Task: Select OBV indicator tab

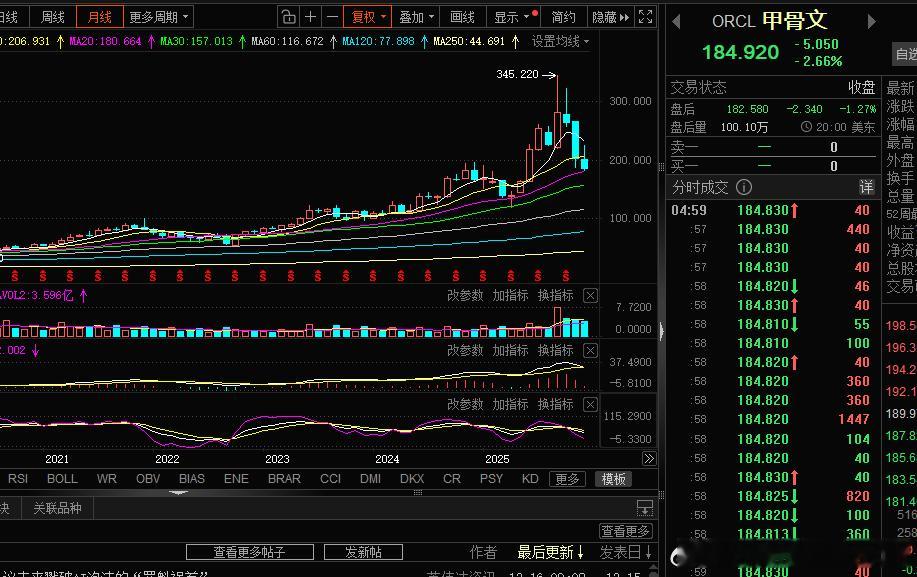Action: tap(148, 479)
